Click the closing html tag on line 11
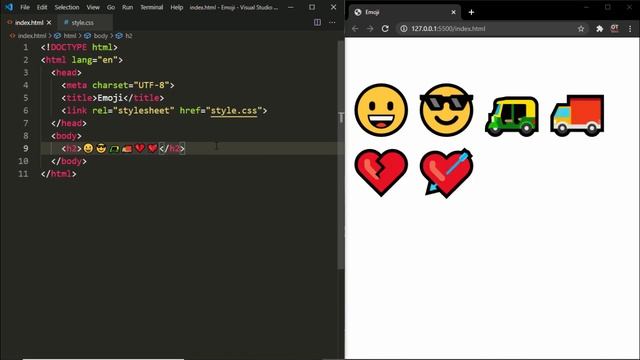Image resolution: width=640 pixels, height=360 pixels. pyautogui.click(x=58, y=174)
